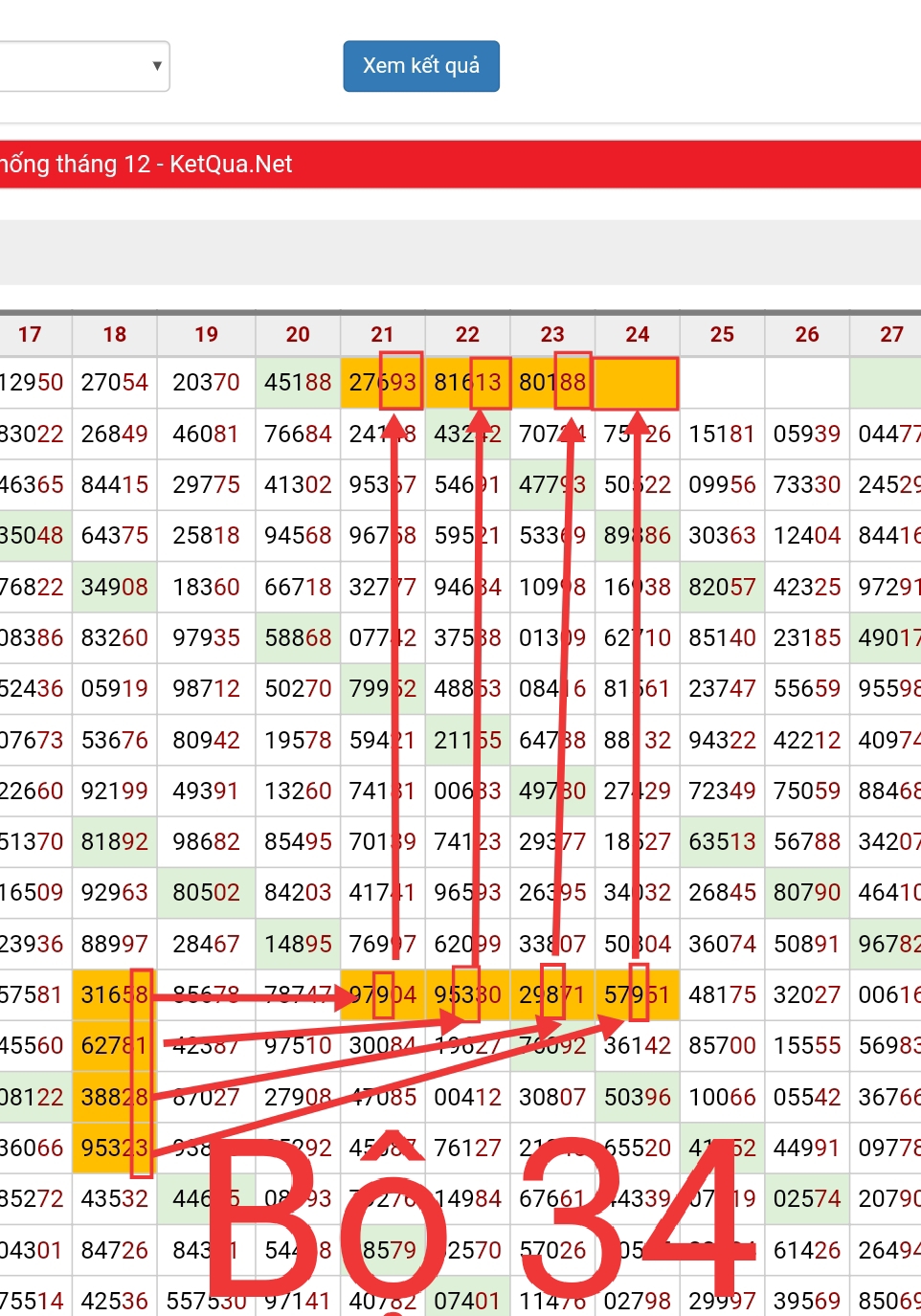
Task: Click the red KetQua.Net title banner
Action: coord(460,164)
